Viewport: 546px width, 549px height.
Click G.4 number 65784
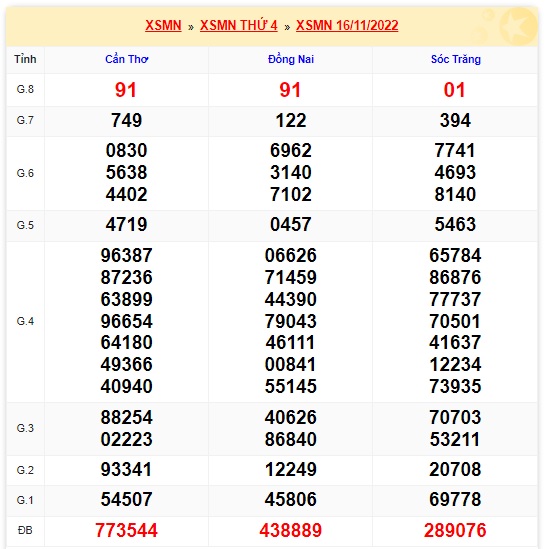tap(455, 255)
